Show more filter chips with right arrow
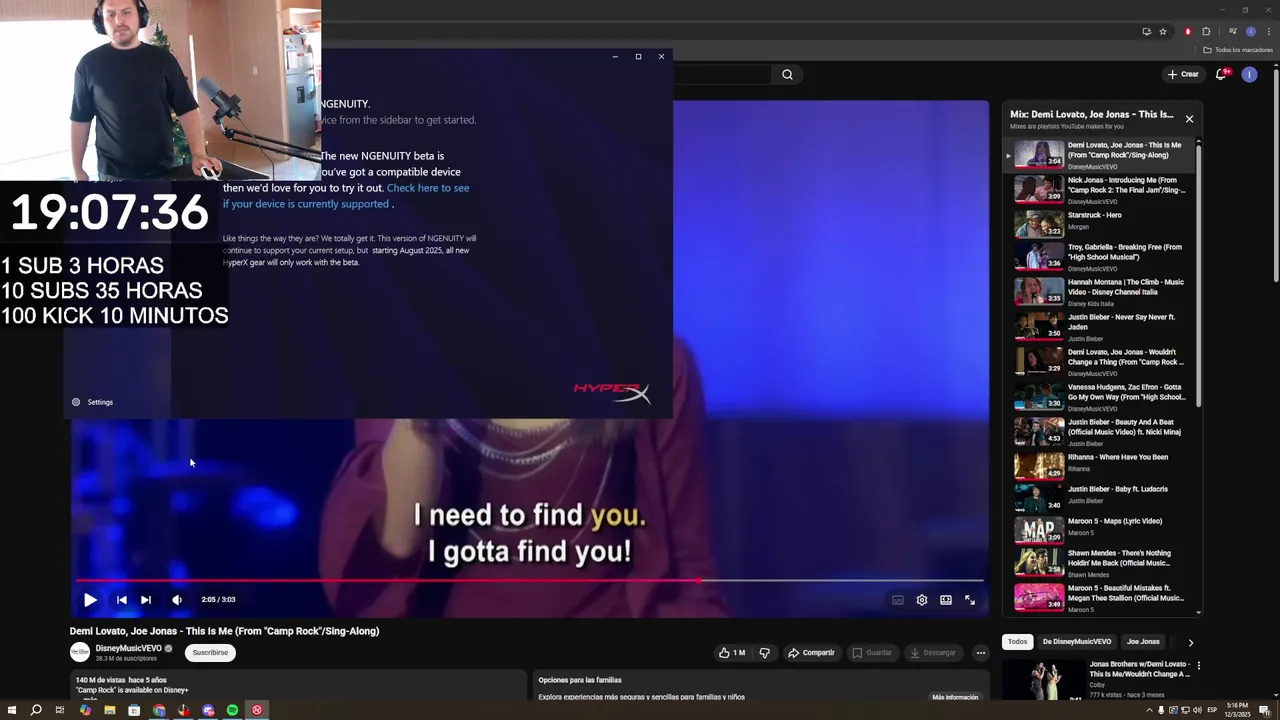Image resolution: width=1280 pixels, height=720 pixels. point(1190,642)
